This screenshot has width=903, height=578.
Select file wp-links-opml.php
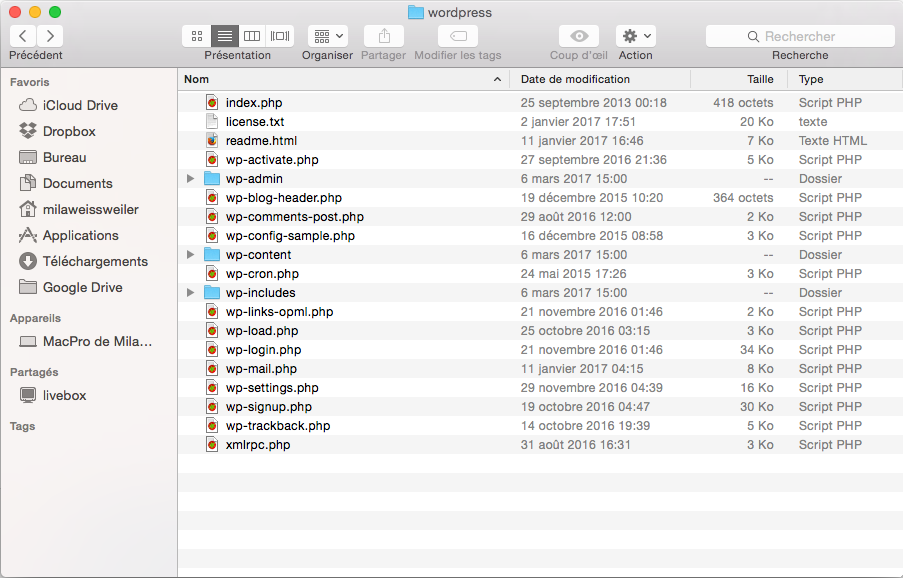279,311
